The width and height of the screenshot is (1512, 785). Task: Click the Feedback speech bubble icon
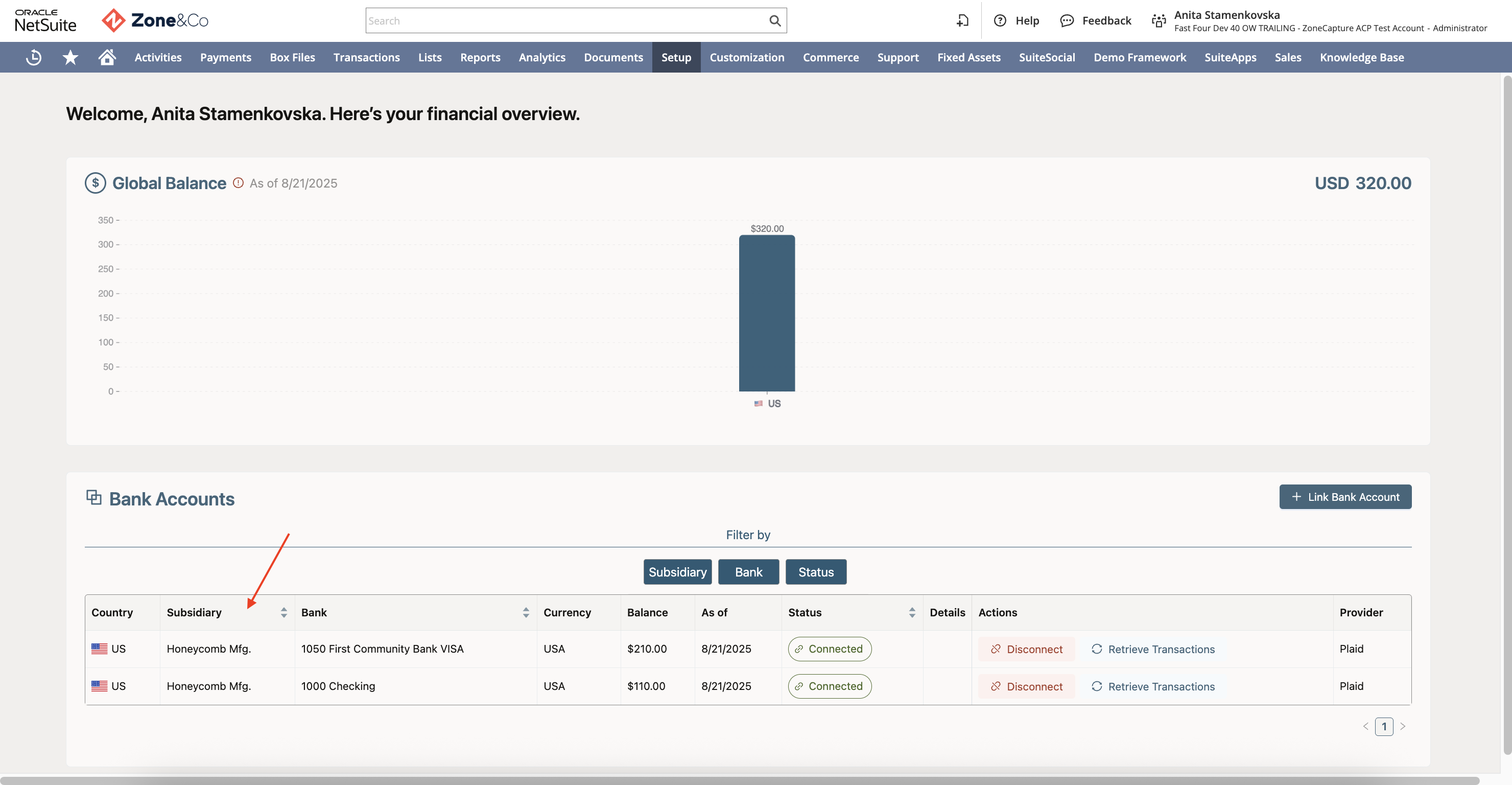(x=1067, y=20)
